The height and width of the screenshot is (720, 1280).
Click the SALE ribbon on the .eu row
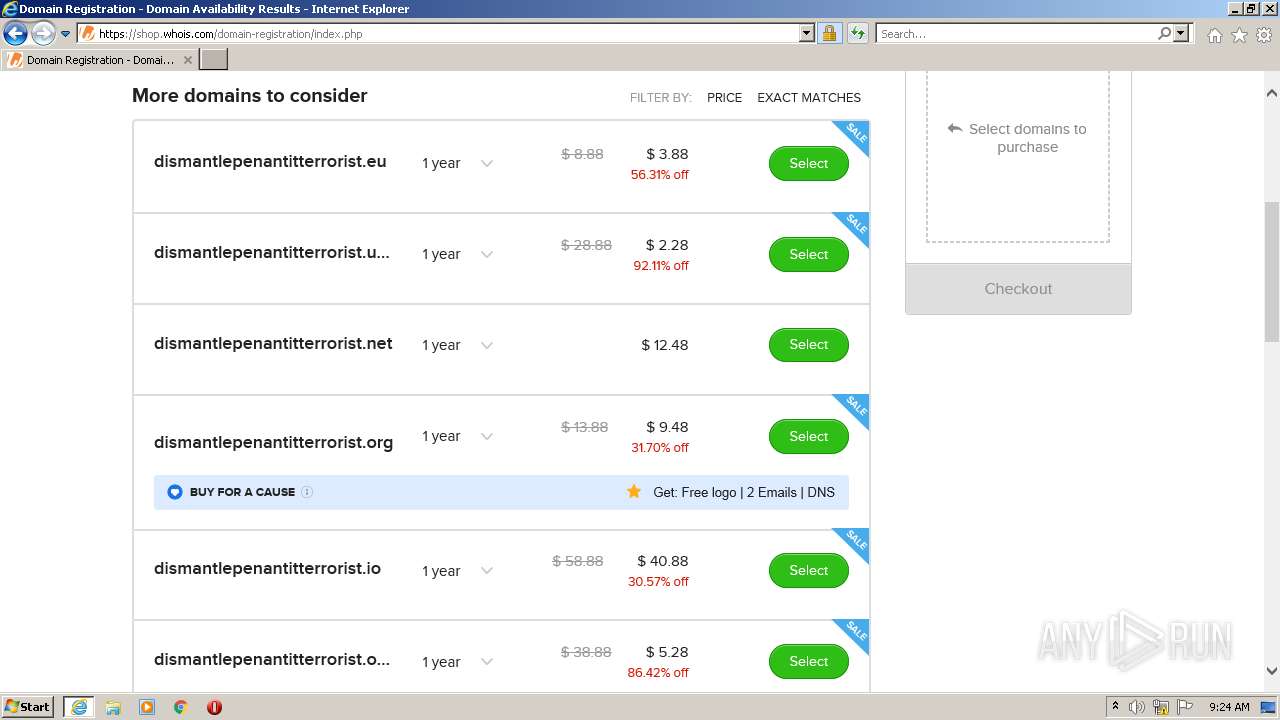(x=853, y=136)
